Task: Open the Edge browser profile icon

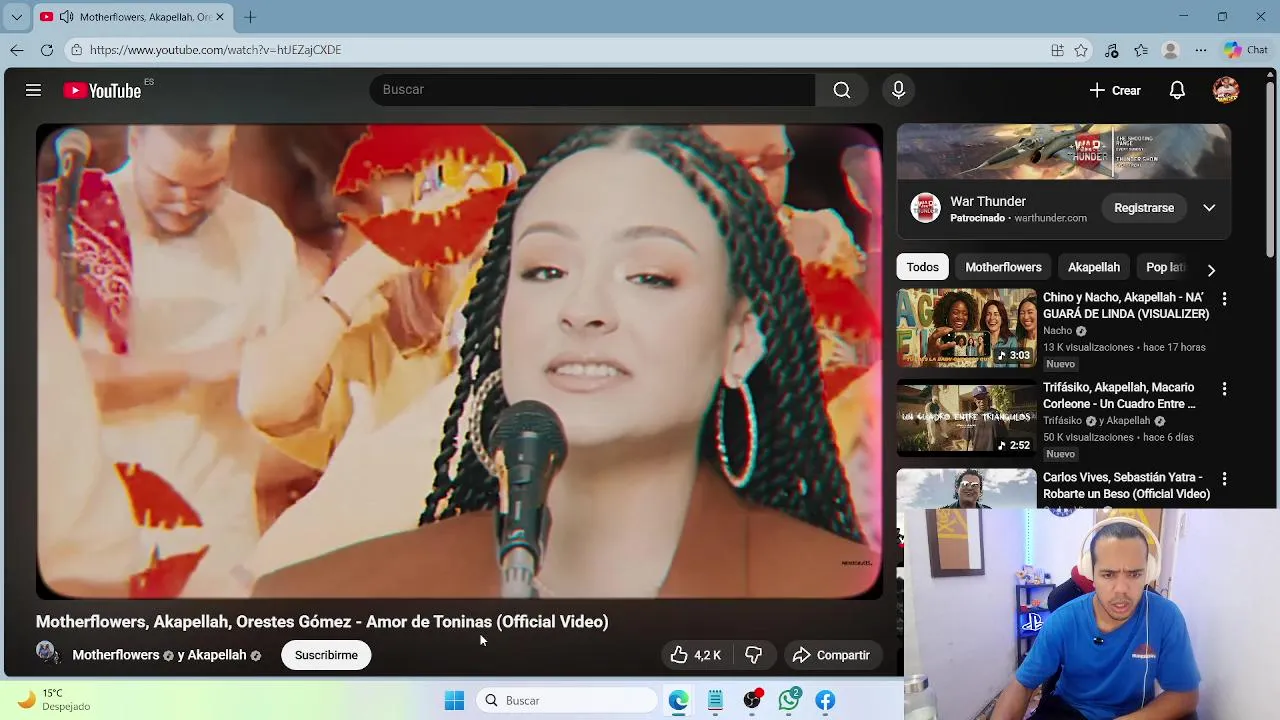Action: 1171,50
